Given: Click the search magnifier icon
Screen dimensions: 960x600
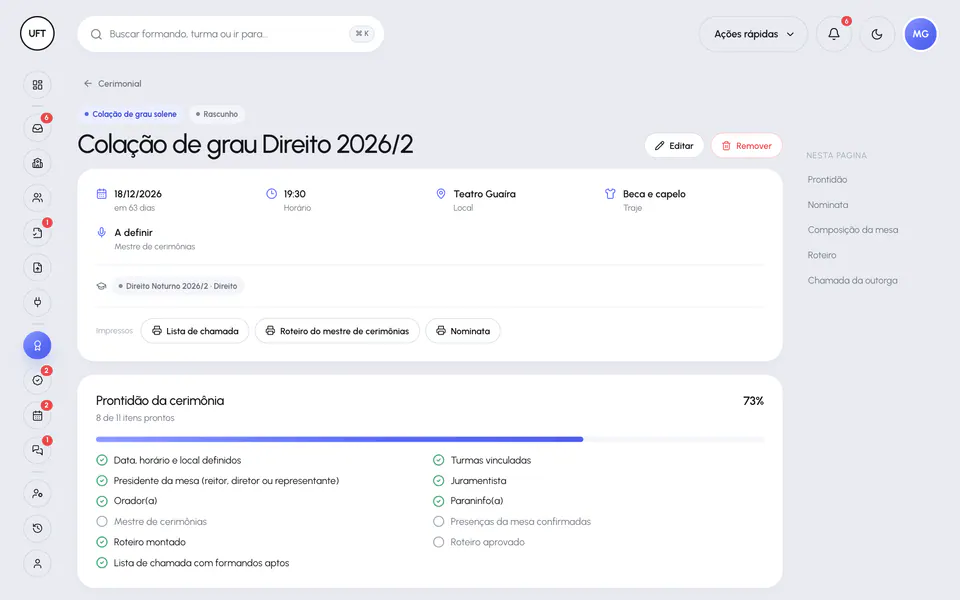Looking at the screenshot, I should (96, 34).
